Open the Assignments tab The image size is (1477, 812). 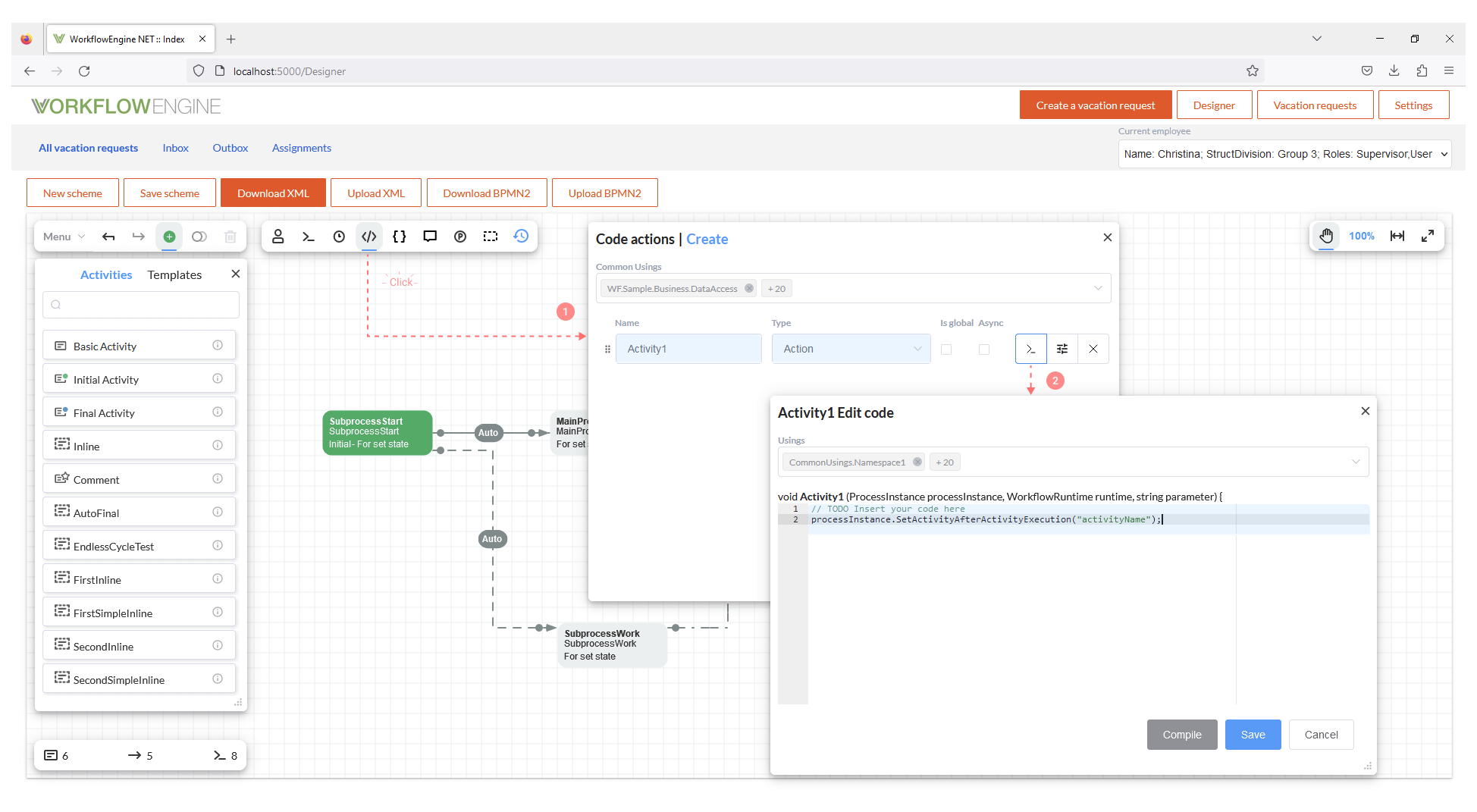coord(302,148)
